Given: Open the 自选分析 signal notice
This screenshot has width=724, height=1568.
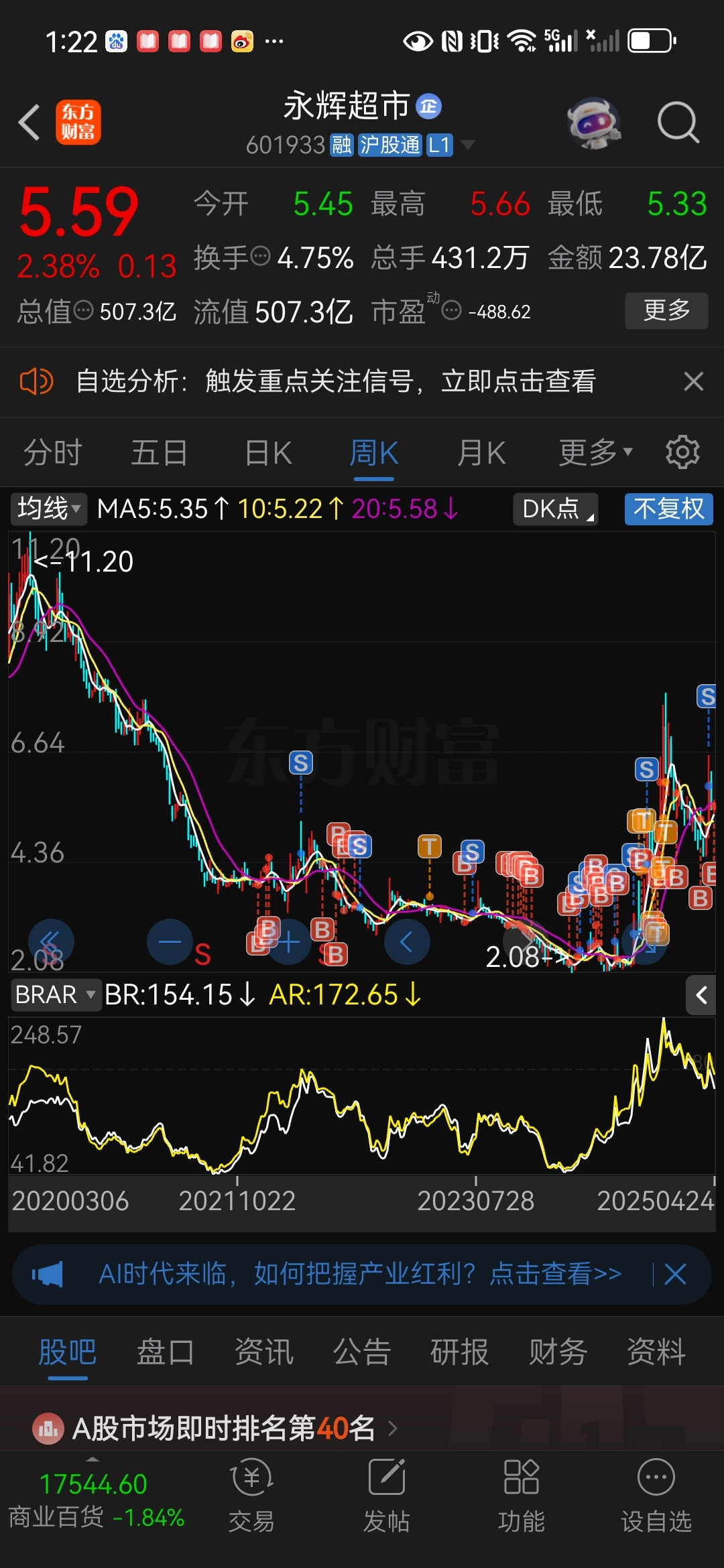Looking at the screenshot, I should tap(336, 381).
